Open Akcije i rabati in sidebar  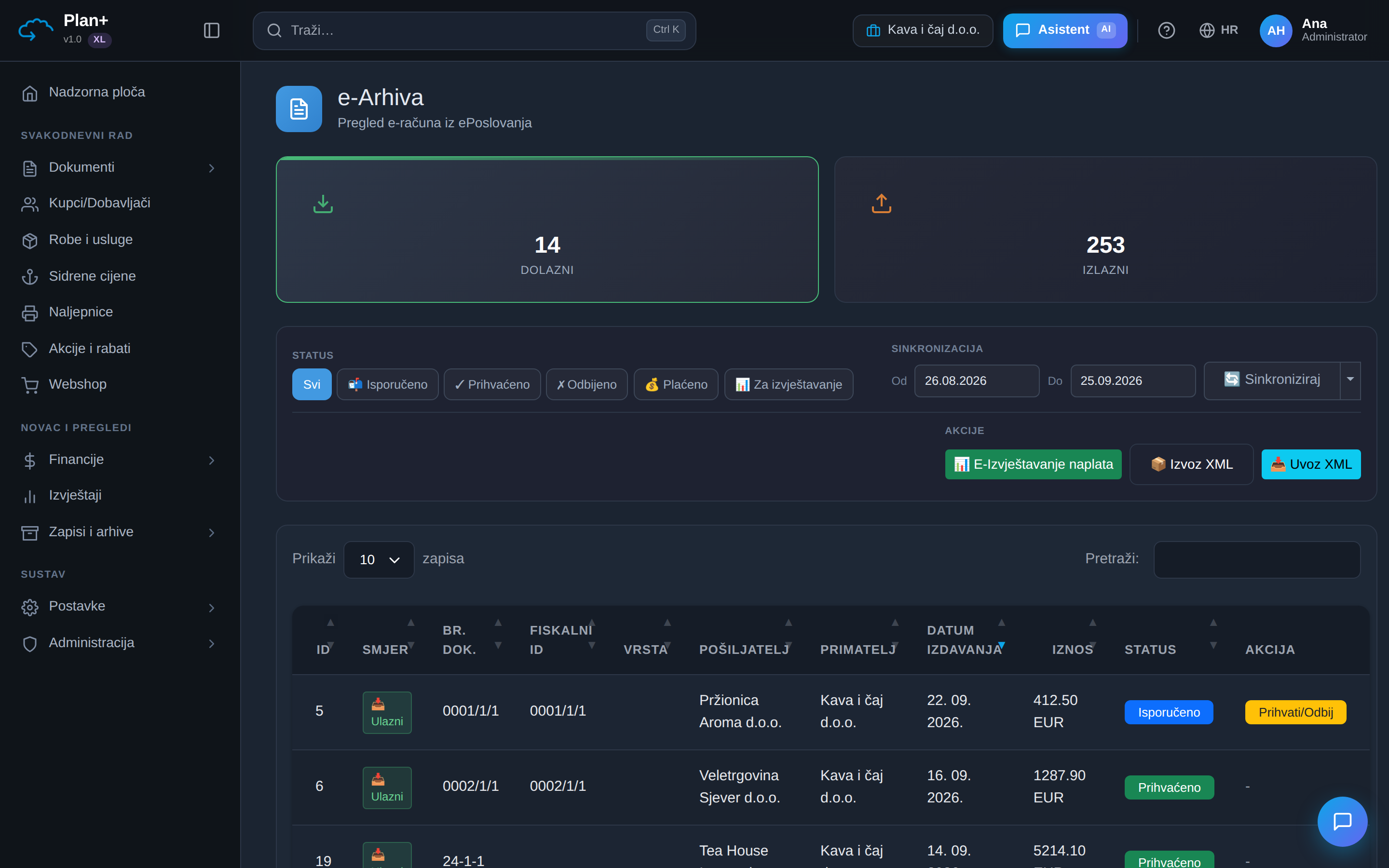click(120, 349)
